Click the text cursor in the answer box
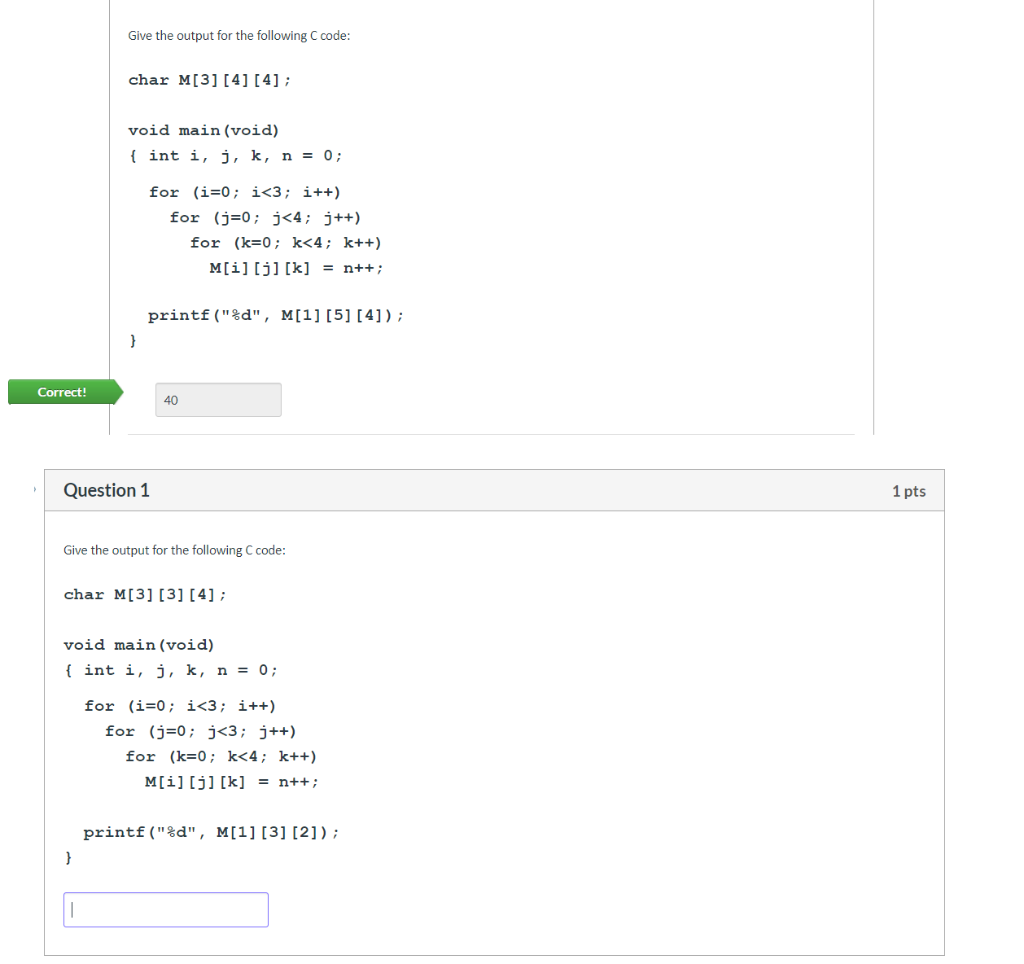 pyautogui.click(x=71, y=909)
